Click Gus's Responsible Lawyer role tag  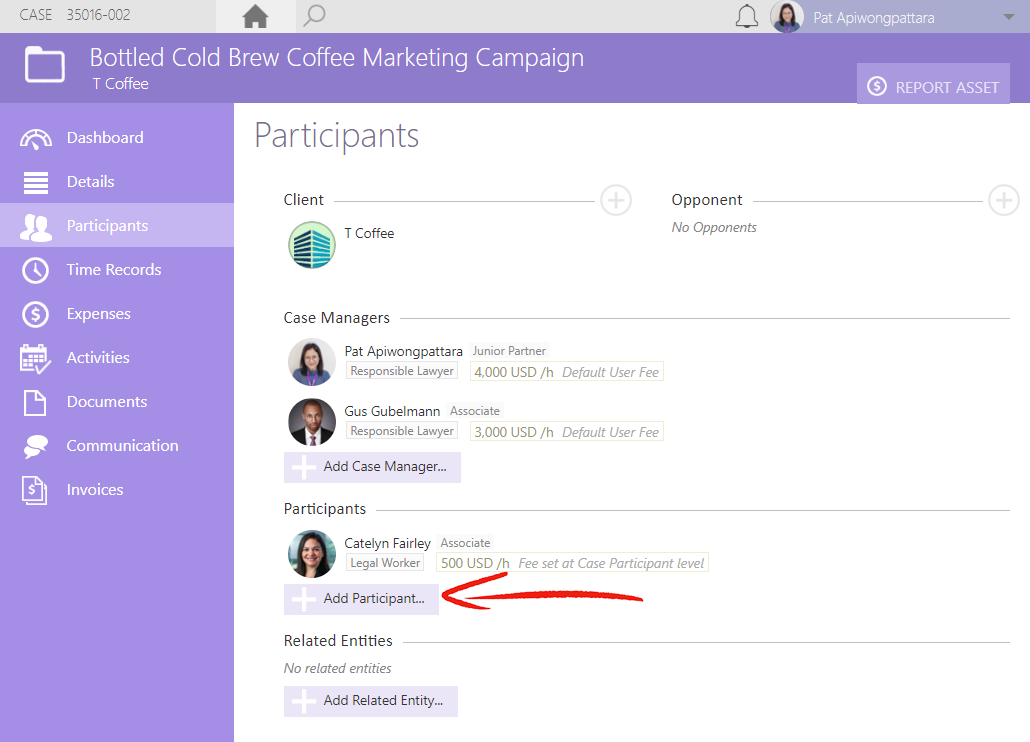point(402,431)
